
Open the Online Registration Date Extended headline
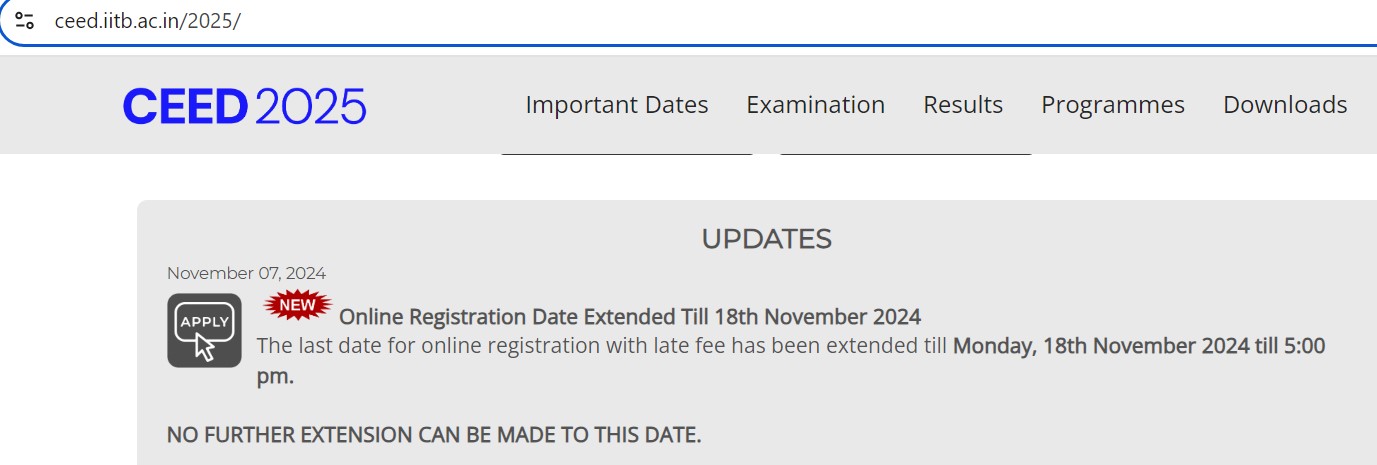pyautogui.click(x=630, y=317)
